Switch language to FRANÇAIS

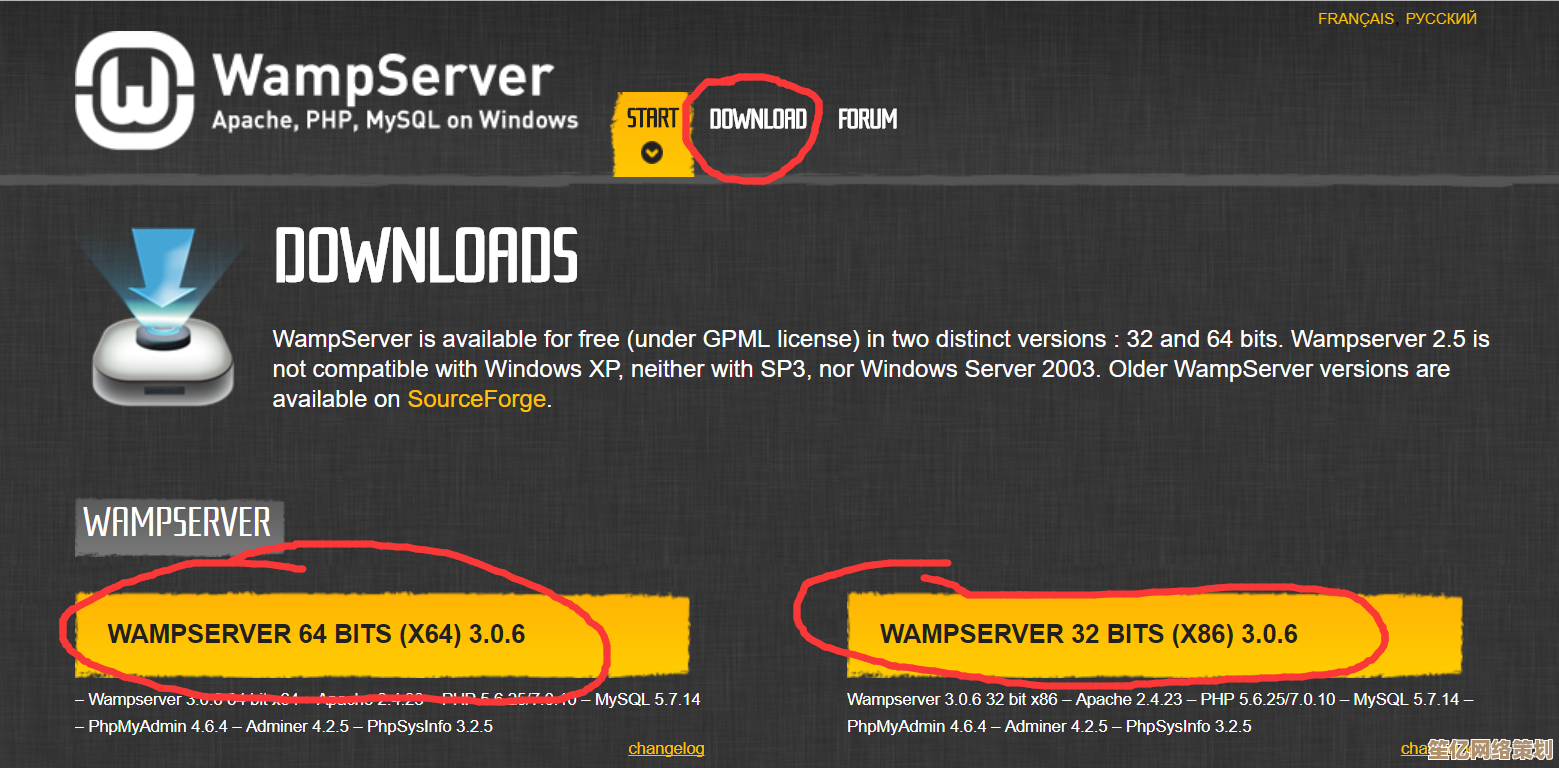1355,18
